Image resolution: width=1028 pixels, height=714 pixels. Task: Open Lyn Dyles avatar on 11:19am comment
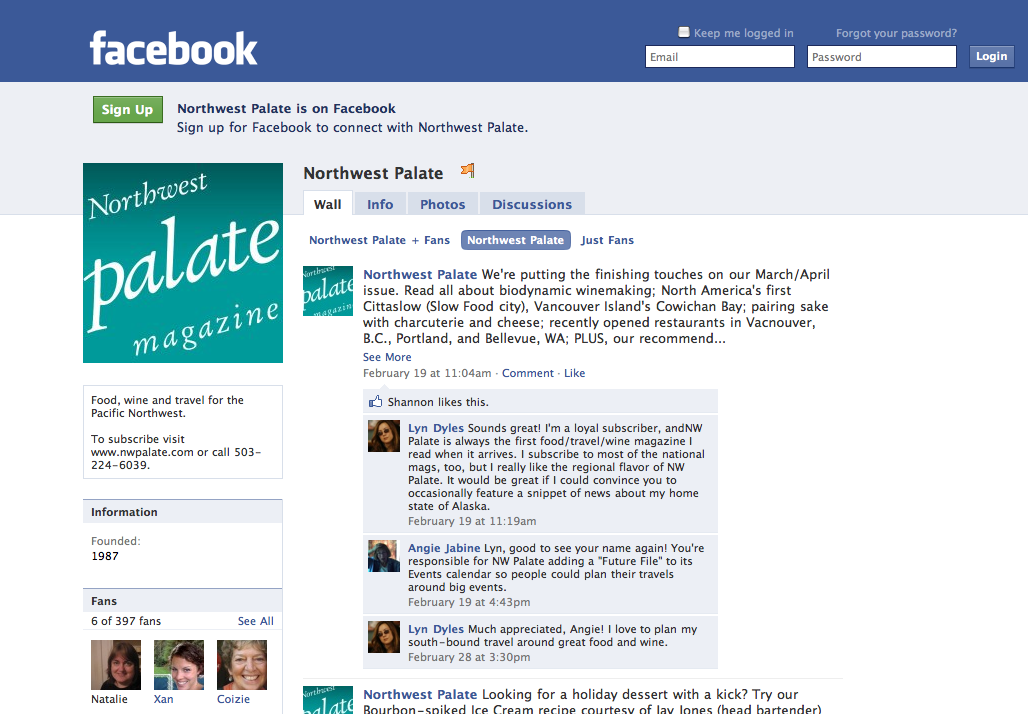[384, 436]
